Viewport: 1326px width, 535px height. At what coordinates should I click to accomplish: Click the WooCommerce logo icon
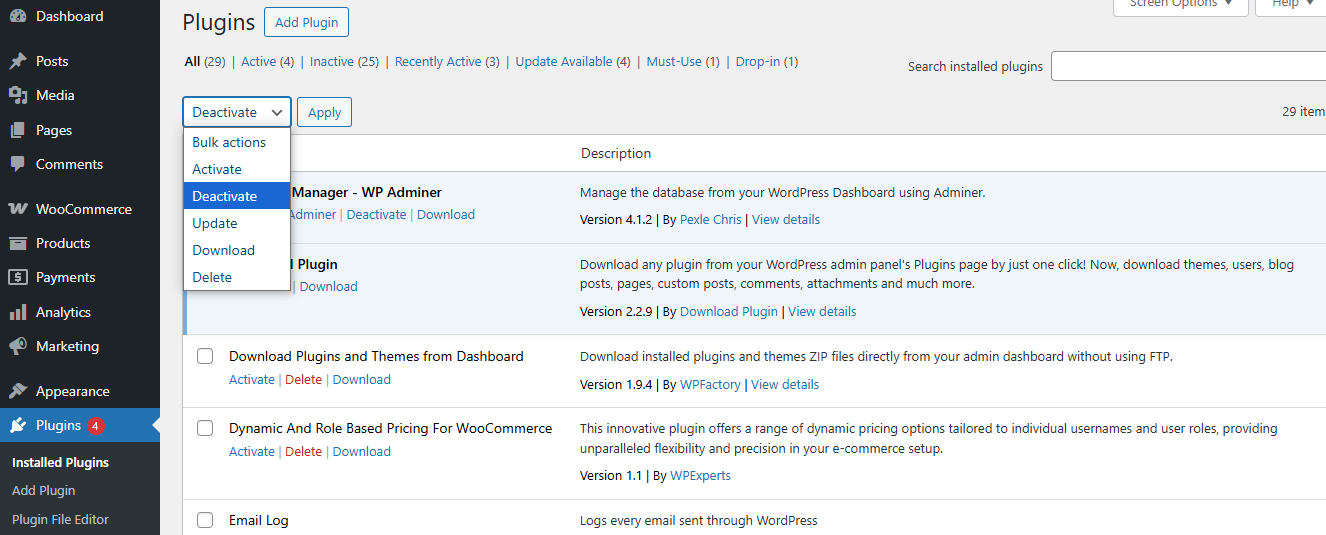coord(18,209)
